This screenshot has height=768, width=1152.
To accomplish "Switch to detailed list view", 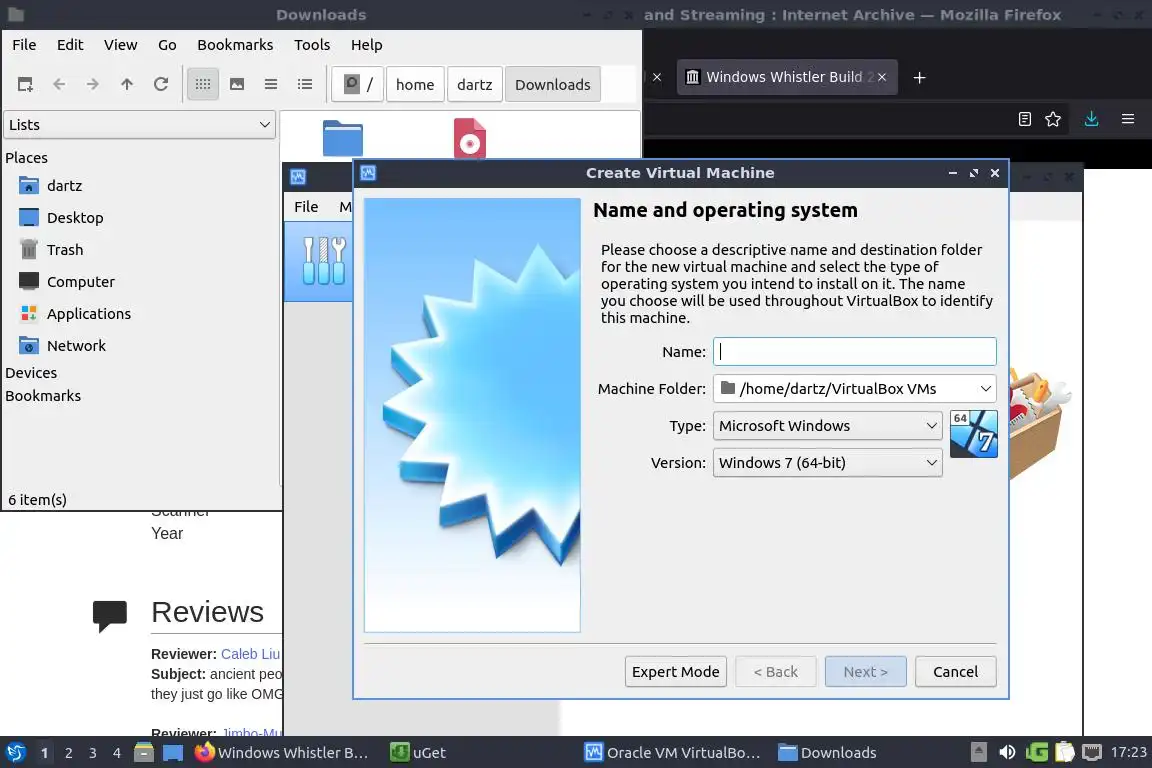I will (305, 85).
